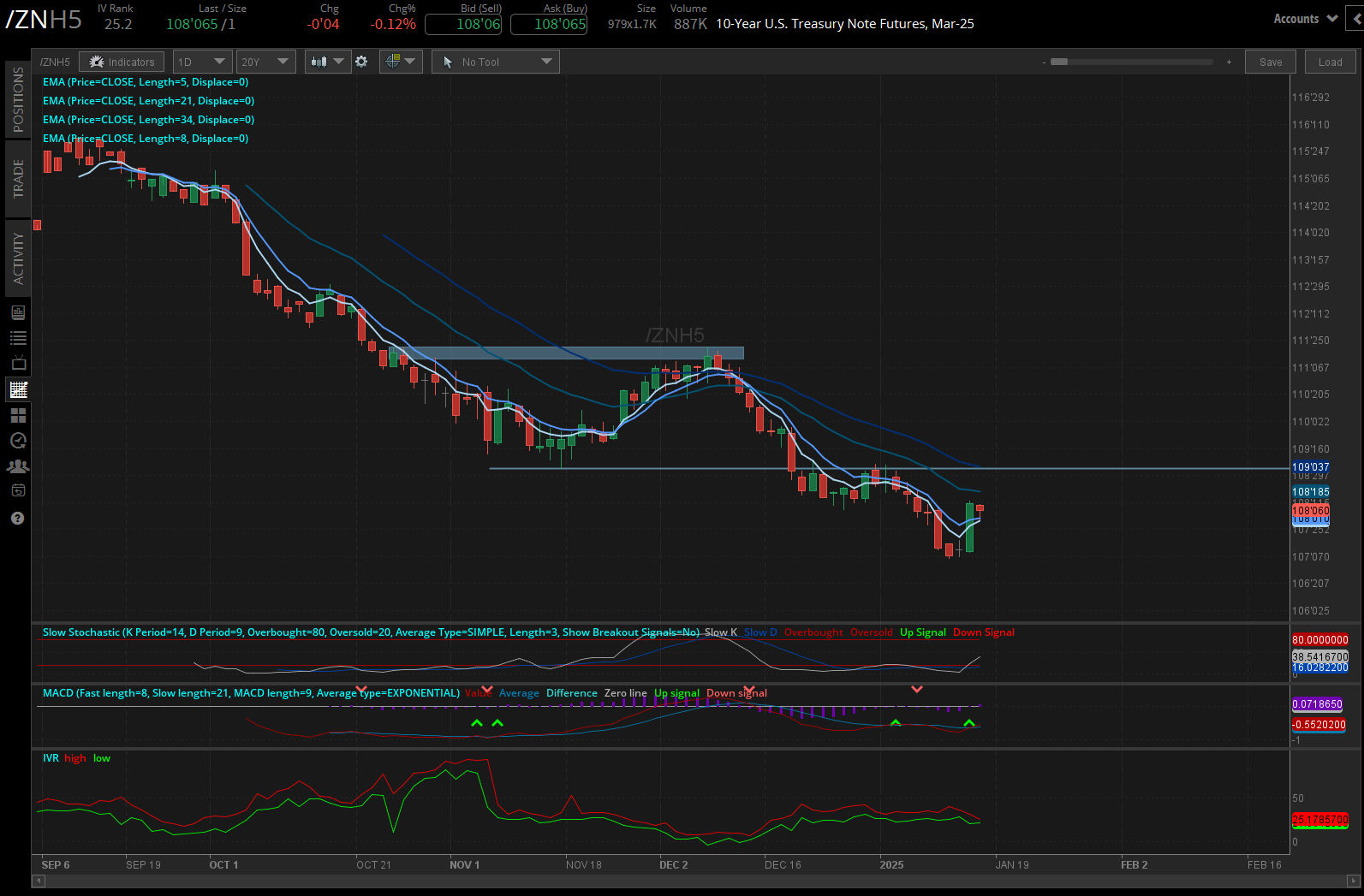The width and height of the screenshot is (1364, 896).
Task: Select the EMA Length=21 study label
Action: (149, 101)
